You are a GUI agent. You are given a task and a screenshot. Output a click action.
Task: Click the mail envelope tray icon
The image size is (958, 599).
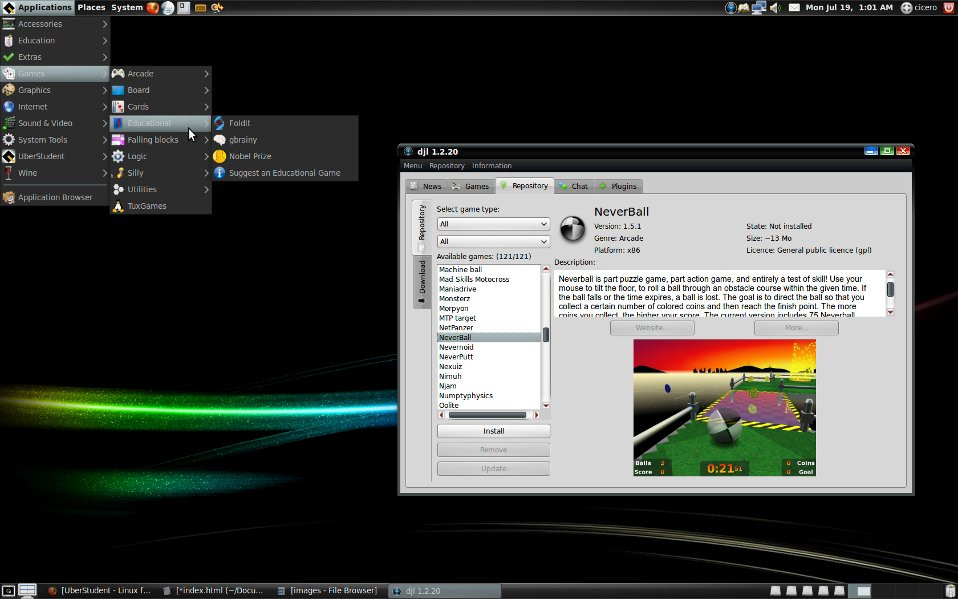click(794, 7)
